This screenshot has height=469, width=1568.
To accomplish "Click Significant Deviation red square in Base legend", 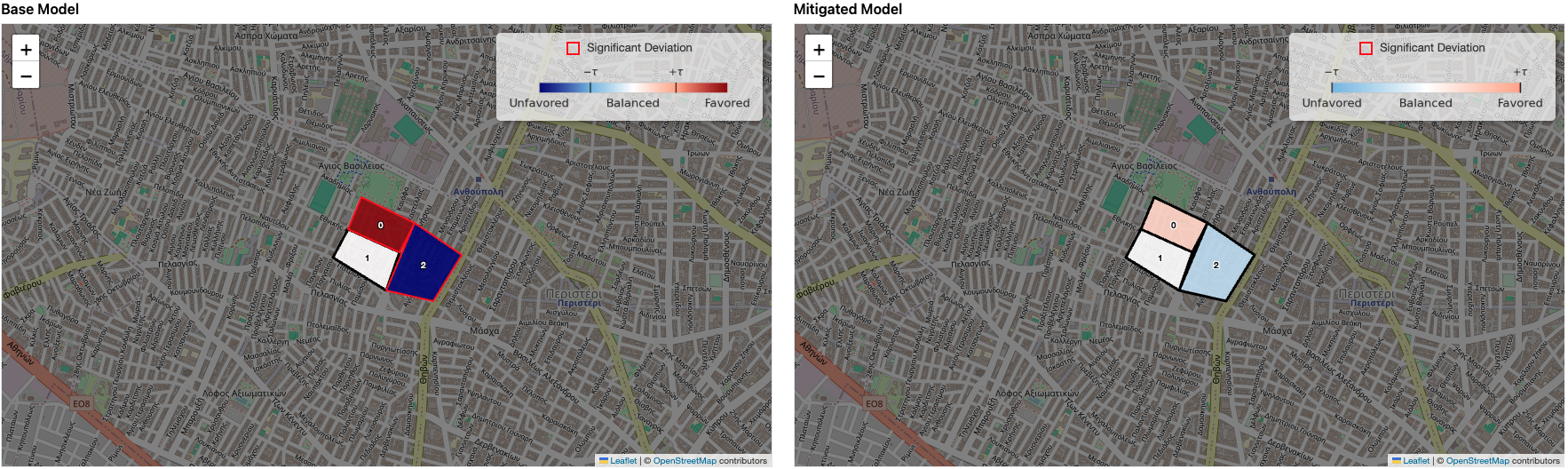I will coord(573,48).
